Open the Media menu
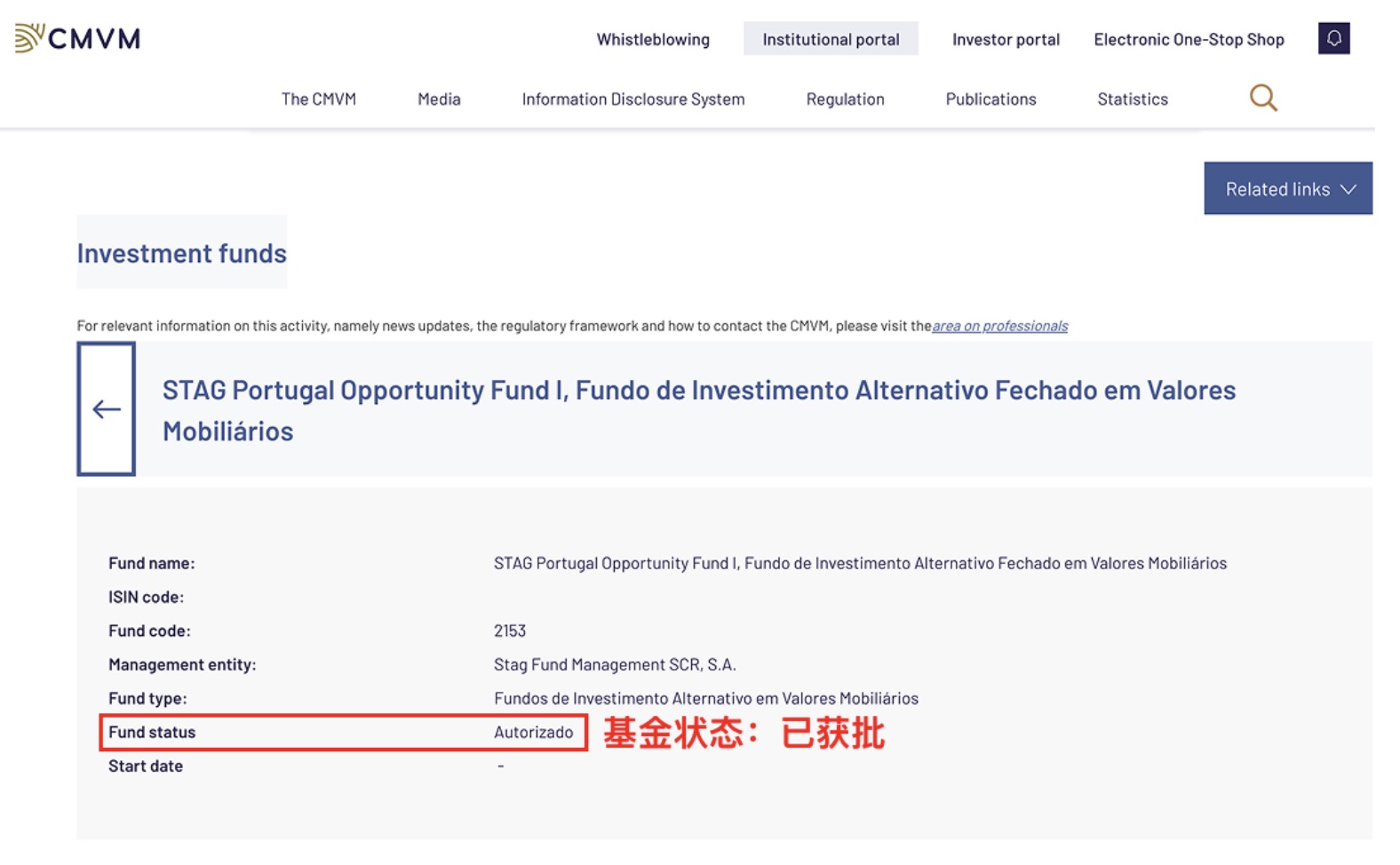 (439, 99)
